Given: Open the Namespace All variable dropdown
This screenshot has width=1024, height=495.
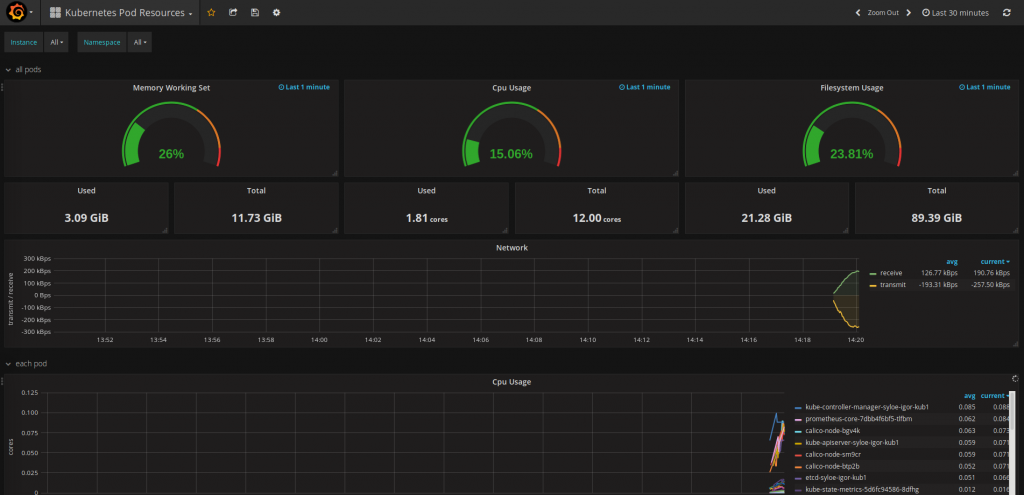Looking at the screenshot, I should (140, 42).
